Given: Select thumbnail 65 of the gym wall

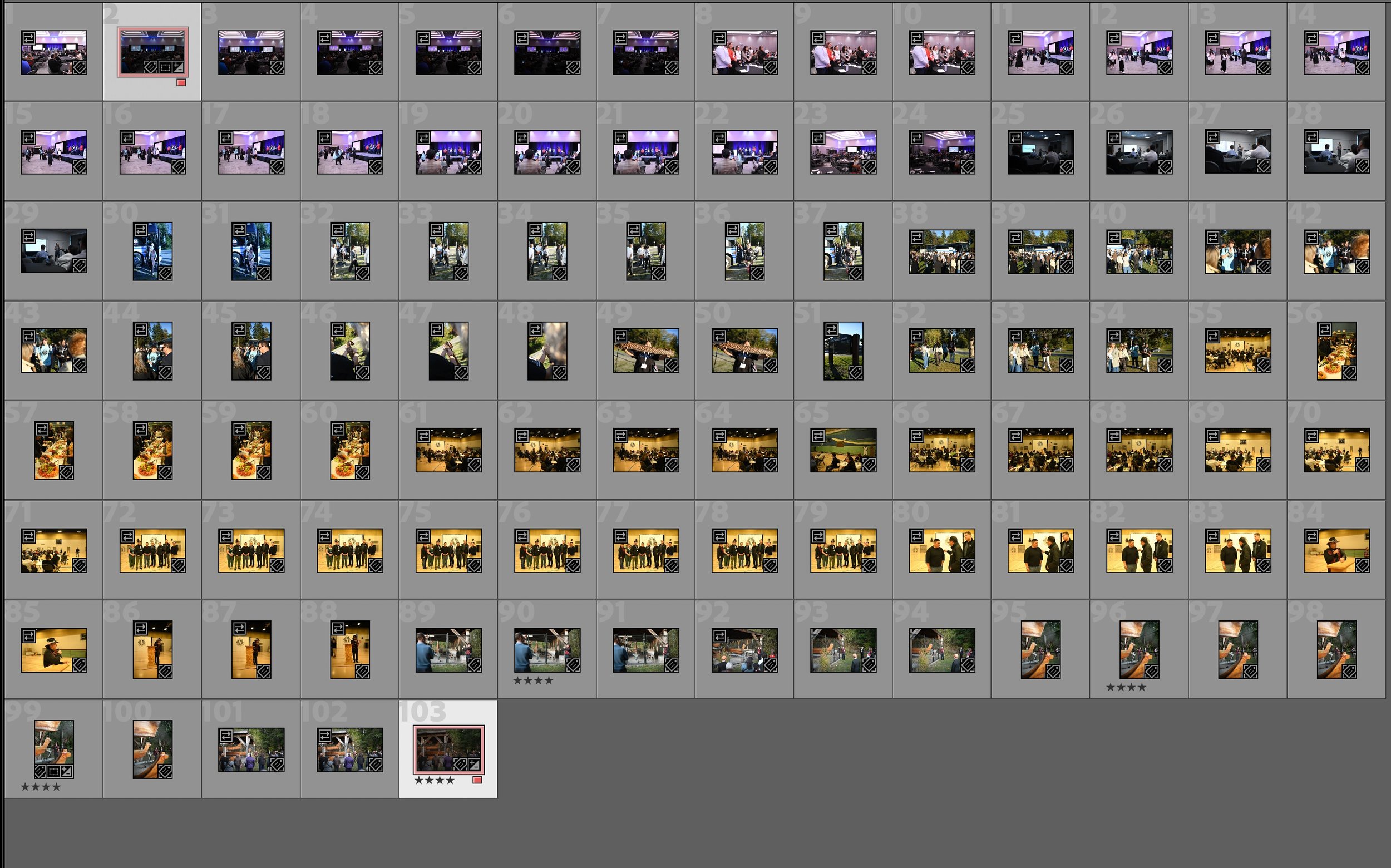Looking at the screenshot, I should [x=844, y=450].
